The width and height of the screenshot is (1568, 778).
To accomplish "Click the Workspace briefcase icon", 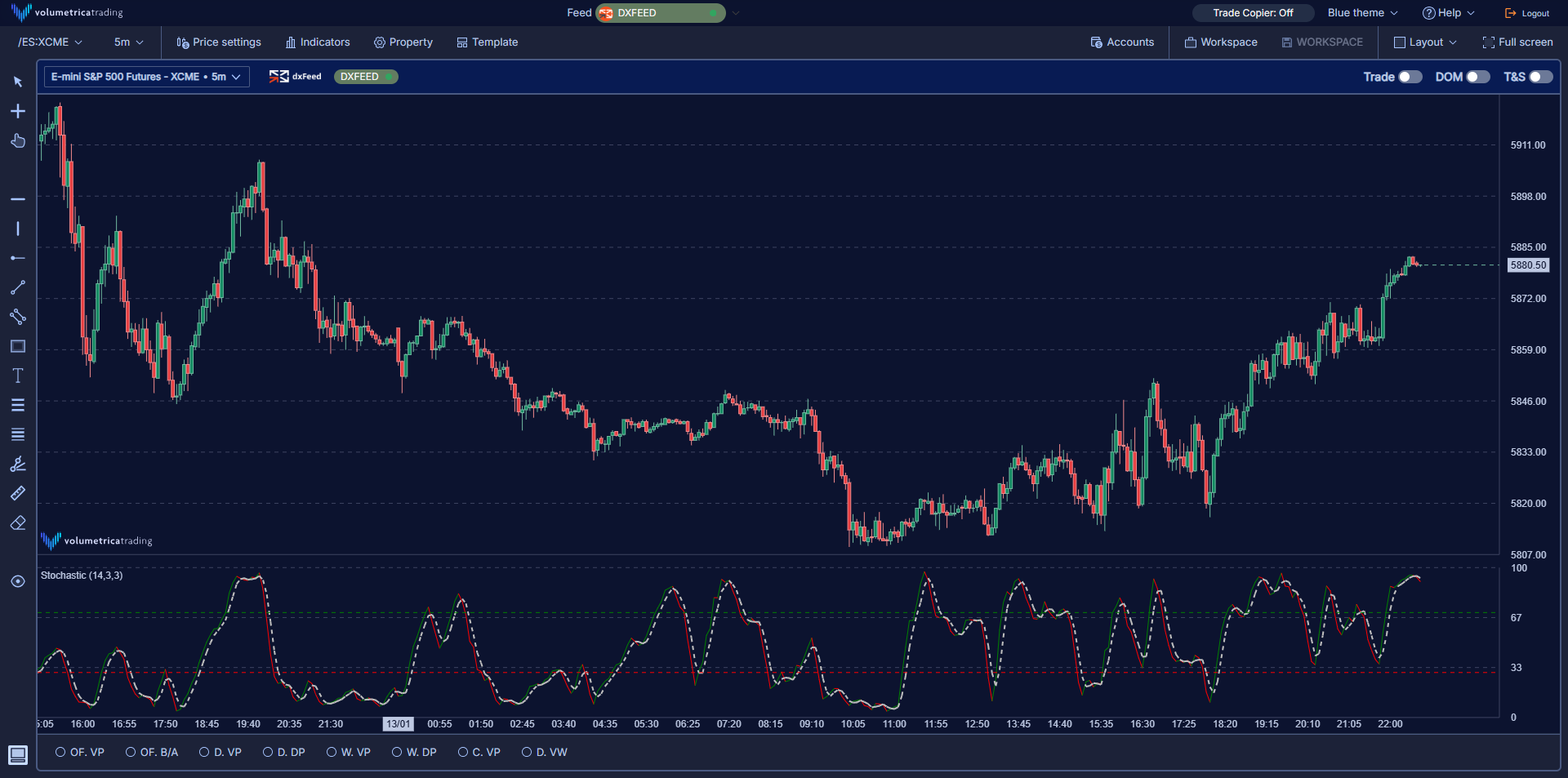I will point(1191,42).
